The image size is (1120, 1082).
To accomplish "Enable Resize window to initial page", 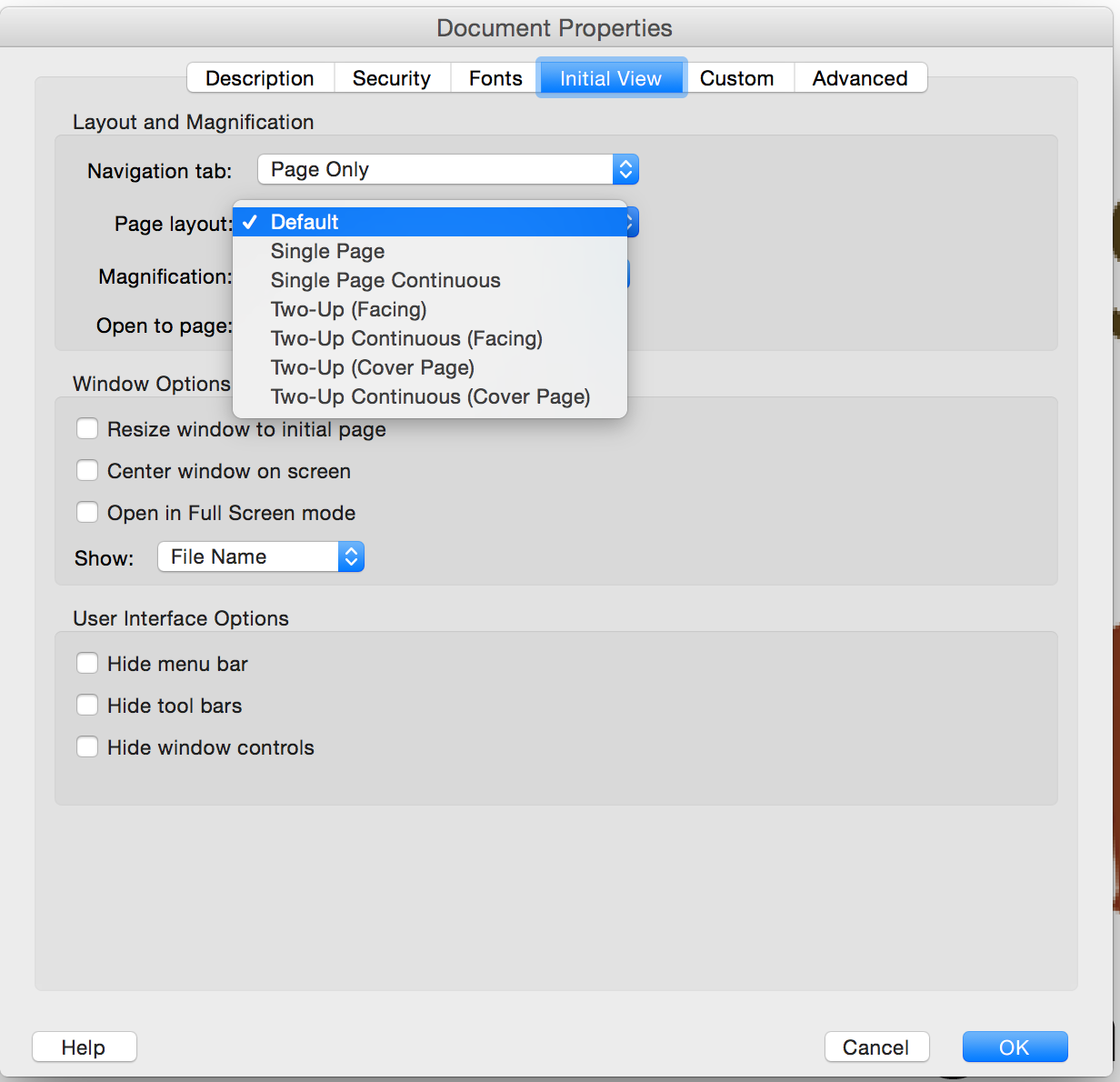I will pos(87,429).
